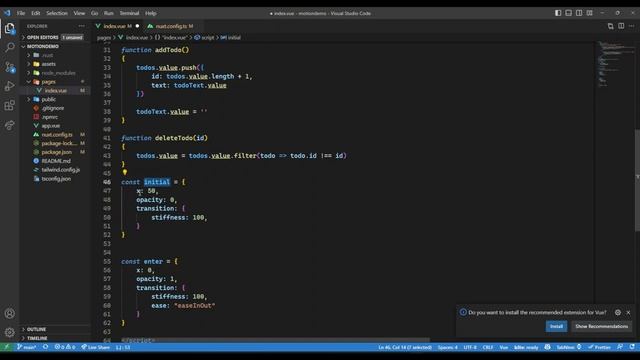Click Install in the Vue extension notification

point(556,326)
